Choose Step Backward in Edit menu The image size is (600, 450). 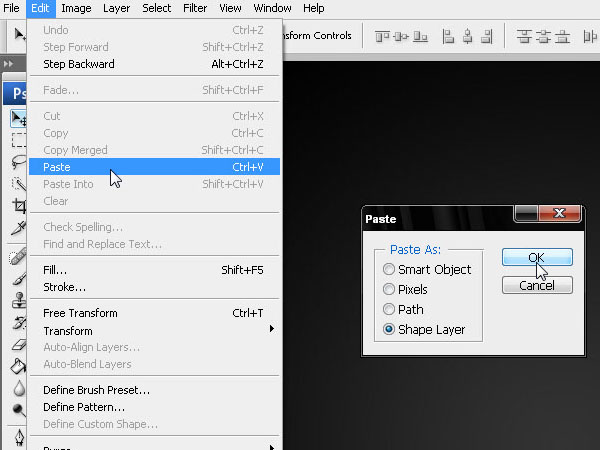(x=155, y=64)
